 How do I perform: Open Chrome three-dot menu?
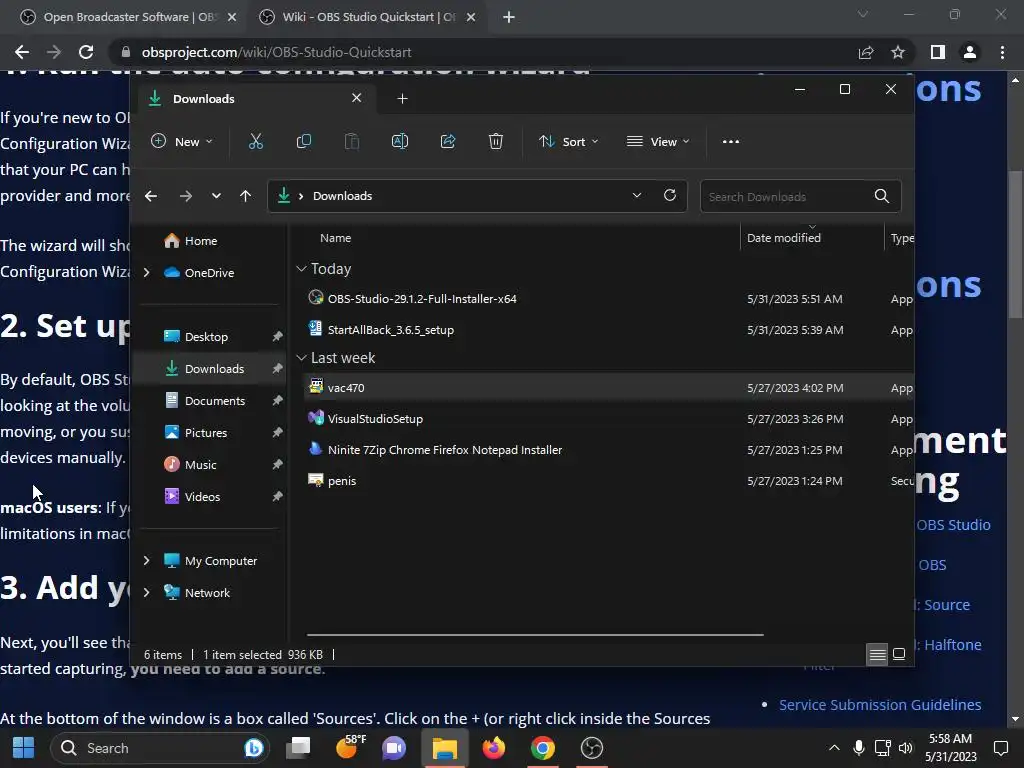1002,52
